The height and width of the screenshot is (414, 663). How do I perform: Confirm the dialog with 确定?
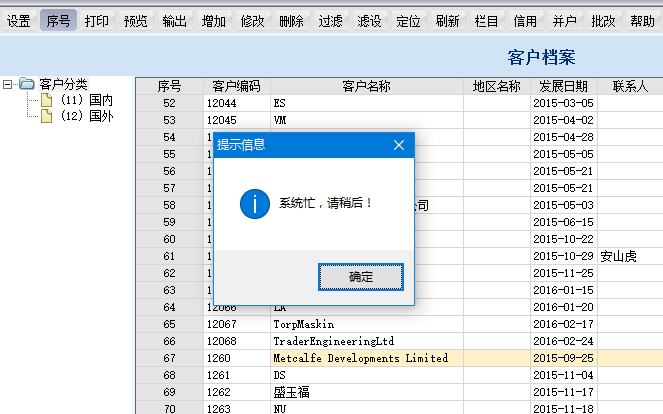pos(361,277)
